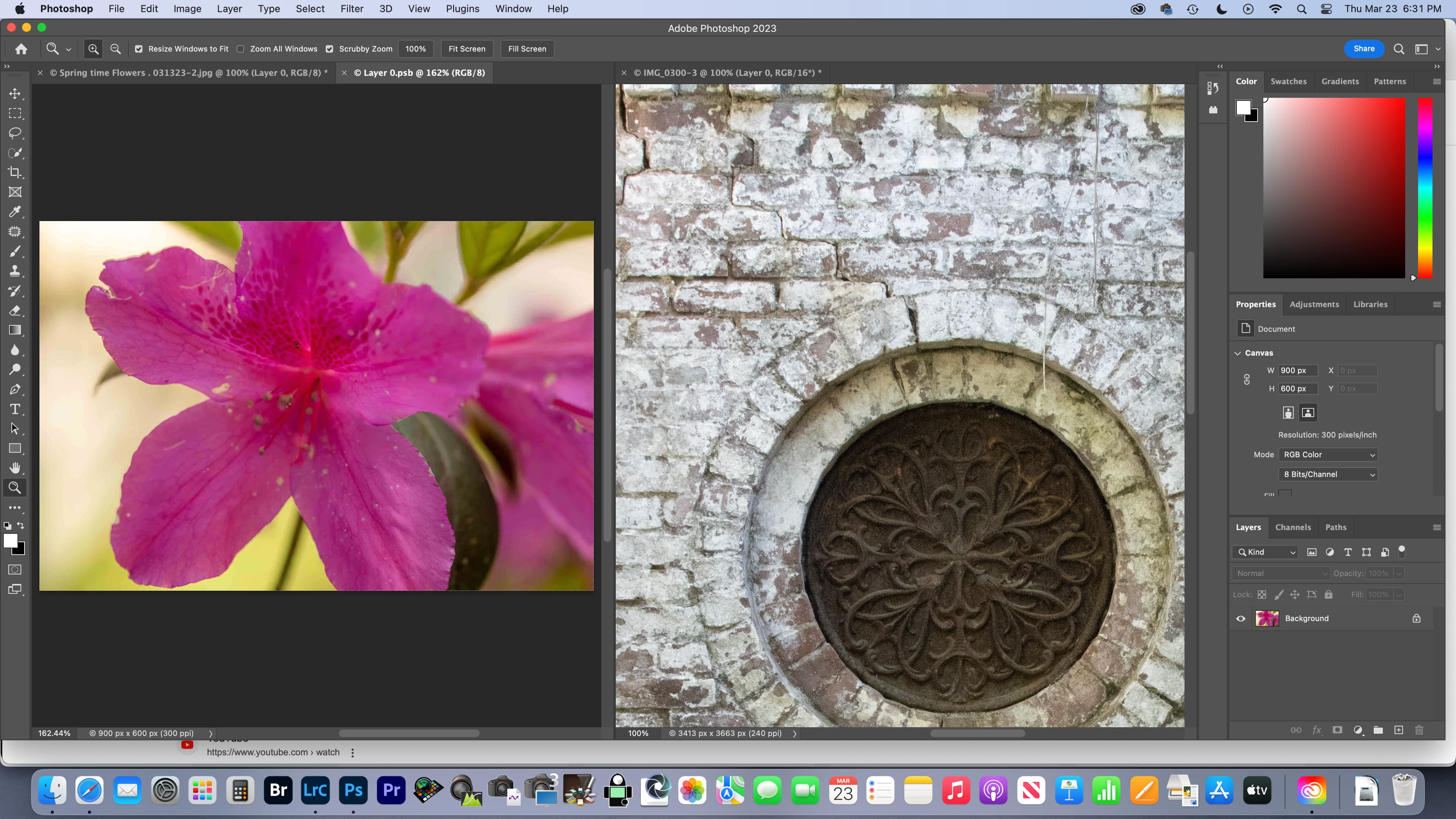Viewport: 1456px width, 819px height.
Task: Select the Horizontal Type tool
Action: (15, 409)
